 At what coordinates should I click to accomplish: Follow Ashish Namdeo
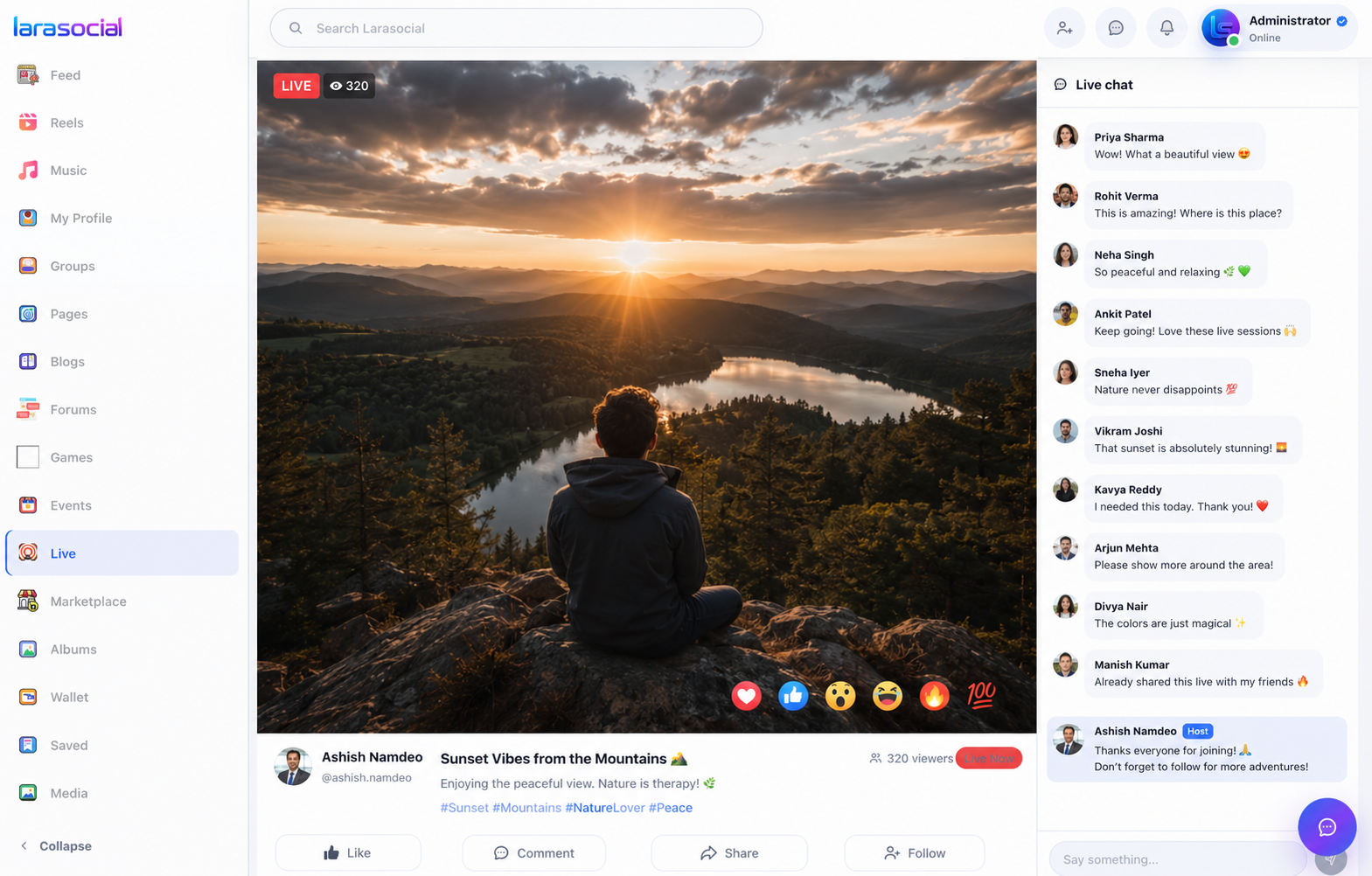(915, 853)
